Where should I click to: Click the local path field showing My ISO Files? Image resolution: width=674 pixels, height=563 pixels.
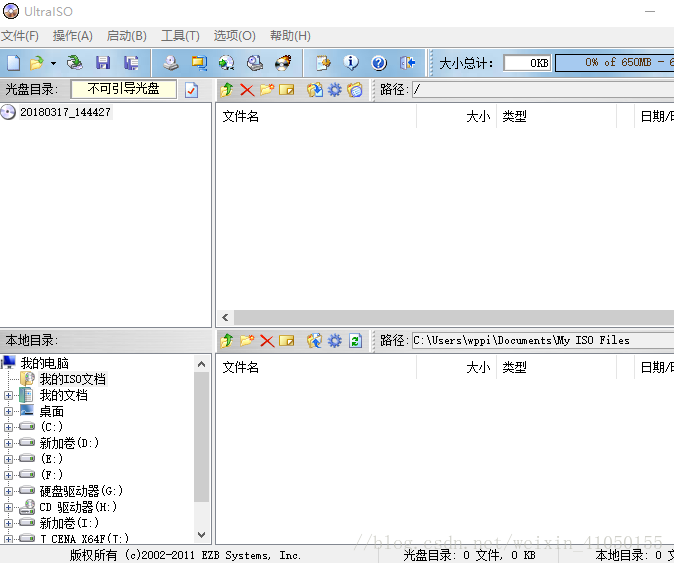(543, 340)
